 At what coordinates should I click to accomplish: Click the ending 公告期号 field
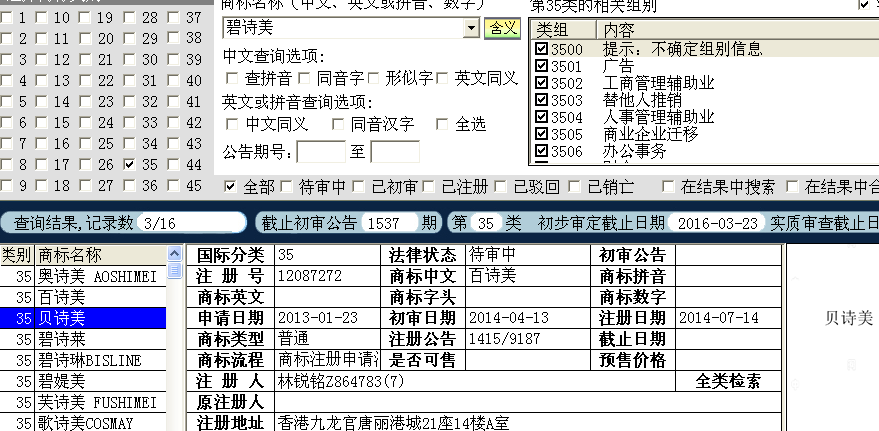[x=395, y=152]
